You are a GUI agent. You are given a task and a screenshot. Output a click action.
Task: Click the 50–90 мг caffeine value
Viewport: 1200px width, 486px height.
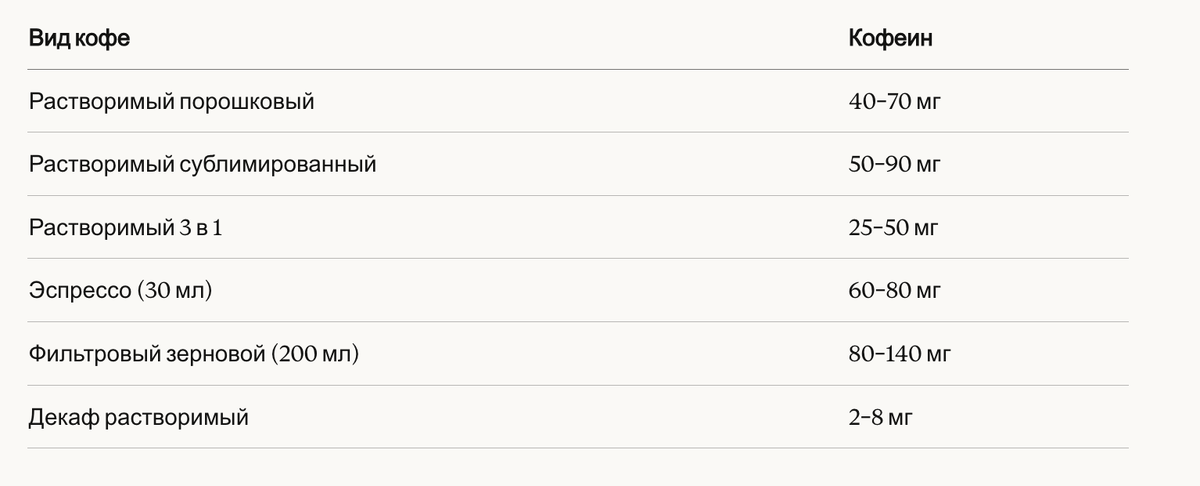895,165
